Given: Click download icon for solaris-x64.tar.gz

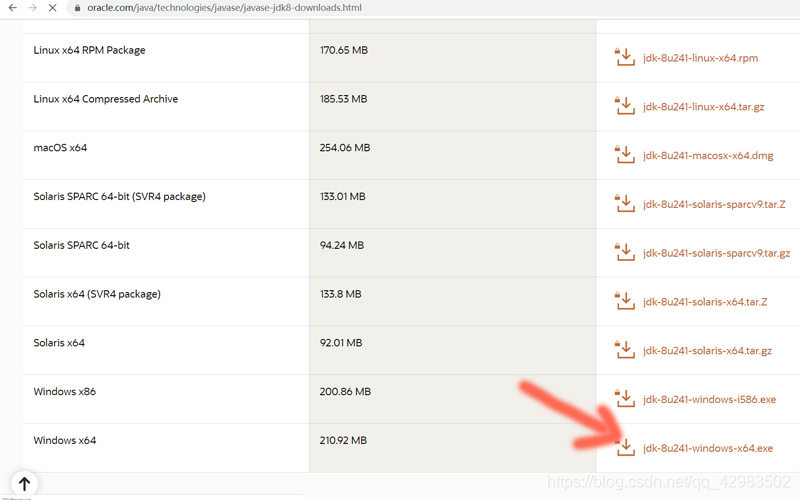Looking at the screenshot, I should click(x=624, y=349).
